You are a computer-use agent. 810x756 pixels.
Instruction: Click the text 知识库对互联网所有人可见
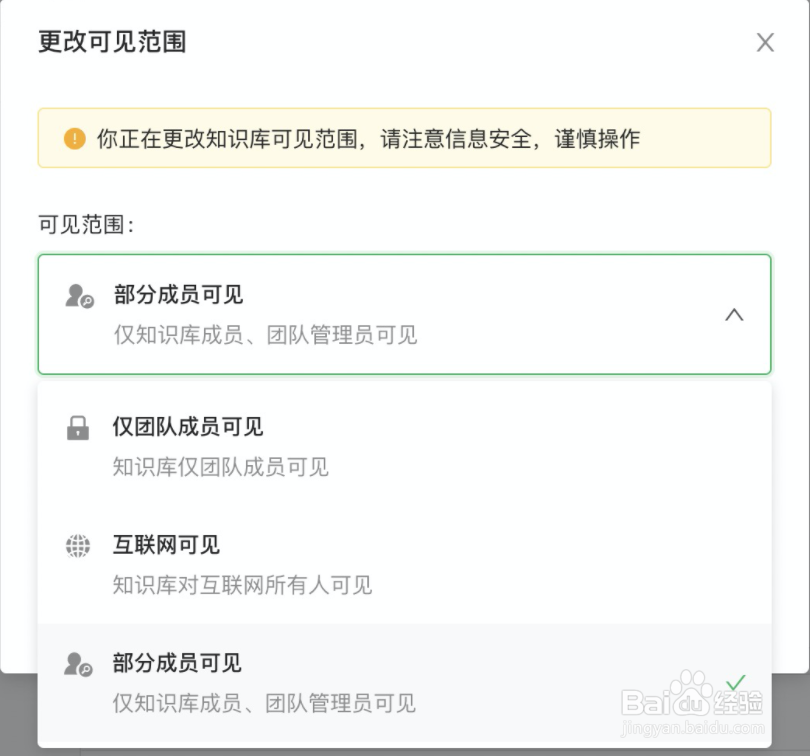243,585
